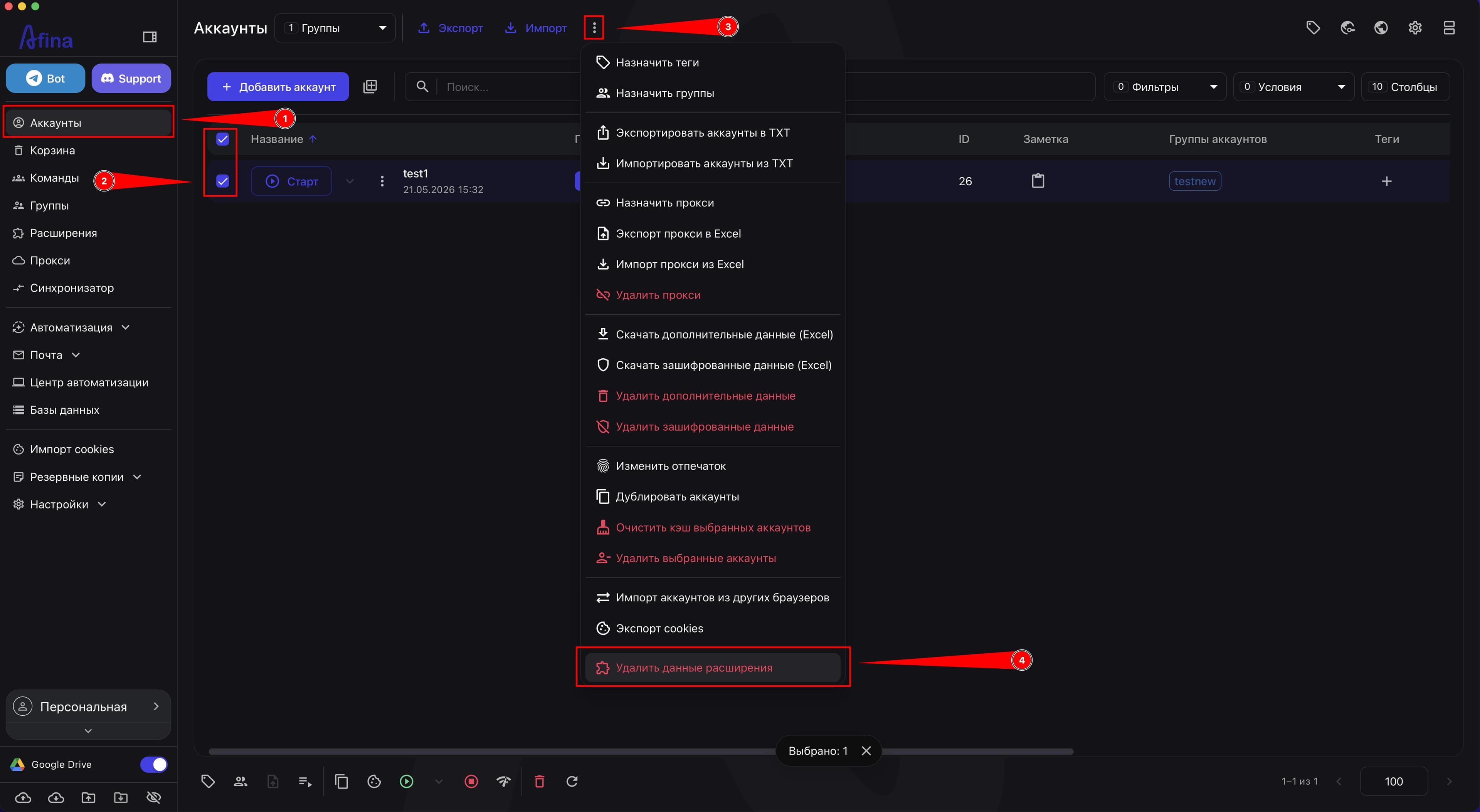Click the assign groups icon in bottom toolbar

tap(240, 781)
